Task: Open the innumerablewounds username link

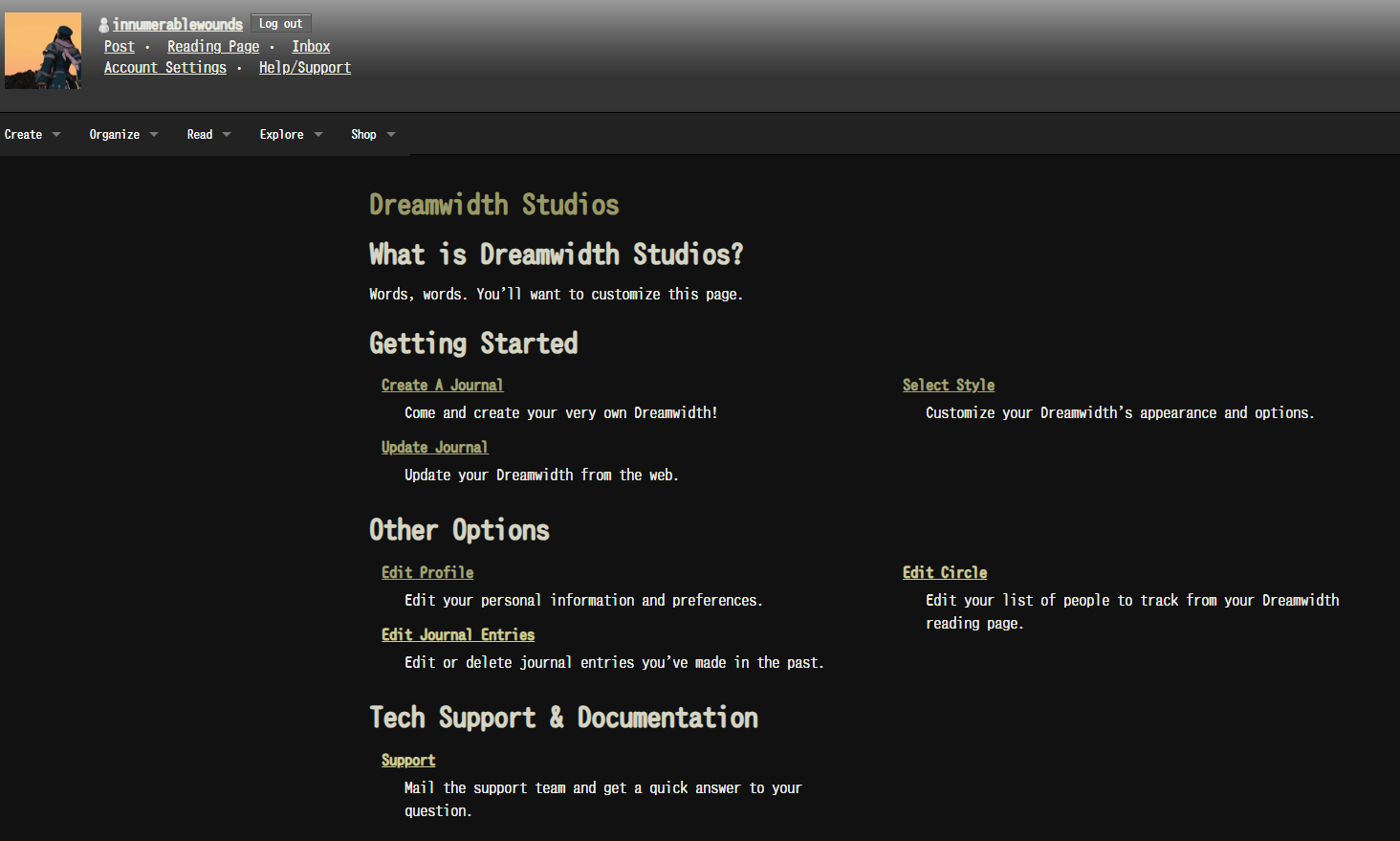Action: pos(178,25)
